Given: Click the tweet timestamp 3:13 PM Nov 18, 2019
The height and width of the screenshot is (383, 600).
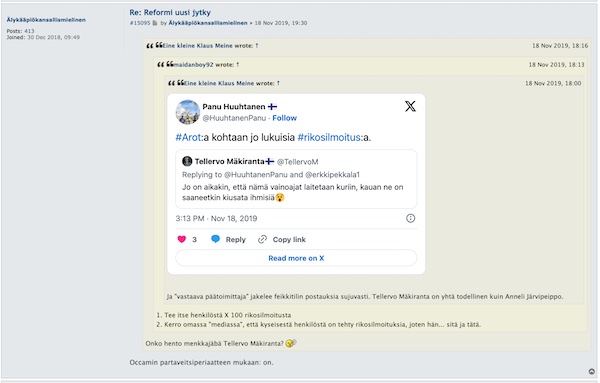Looking at the screenshot, I should coord(216,218).
